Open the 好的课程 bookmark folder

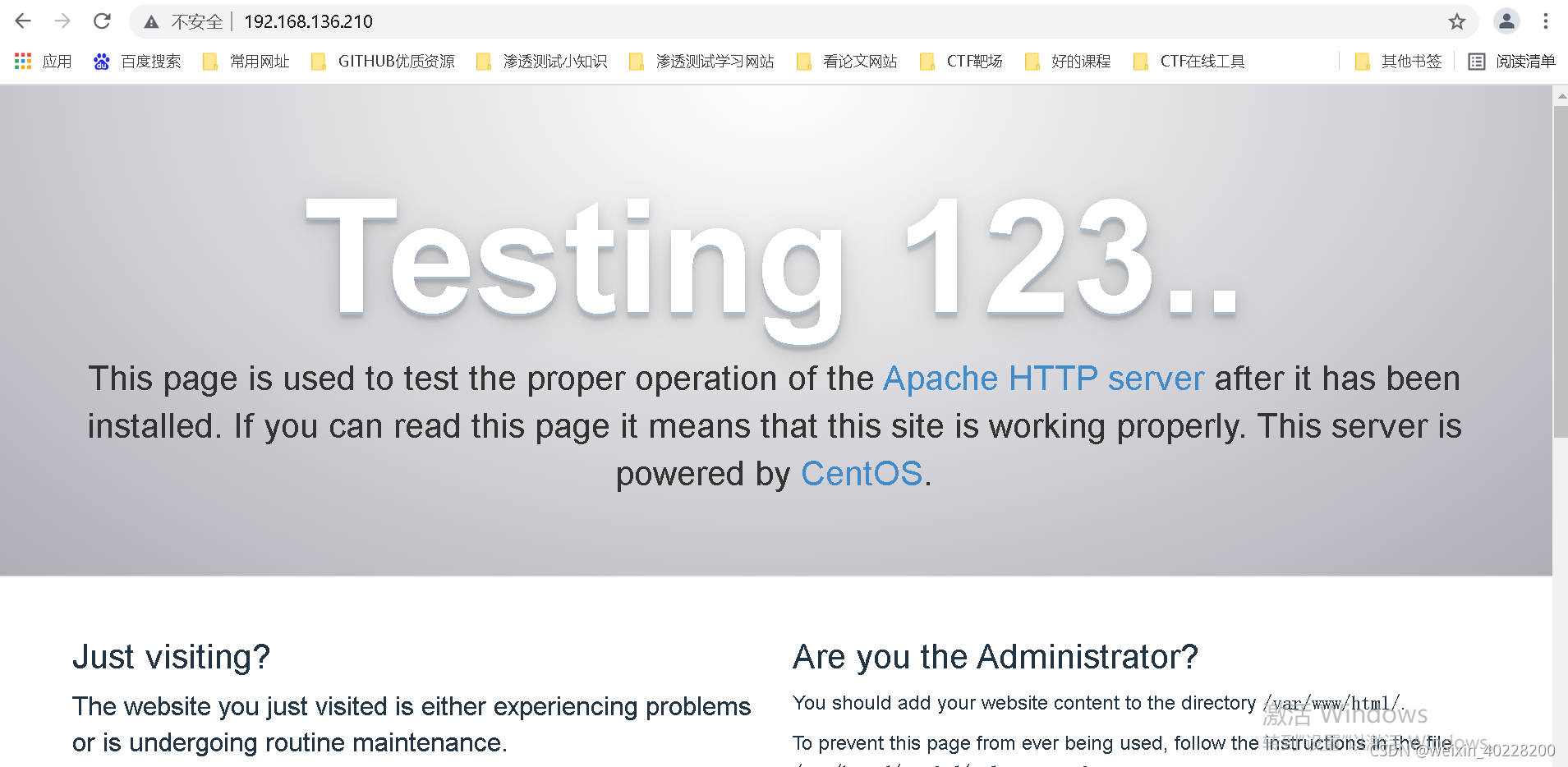tap(1068, 62)
